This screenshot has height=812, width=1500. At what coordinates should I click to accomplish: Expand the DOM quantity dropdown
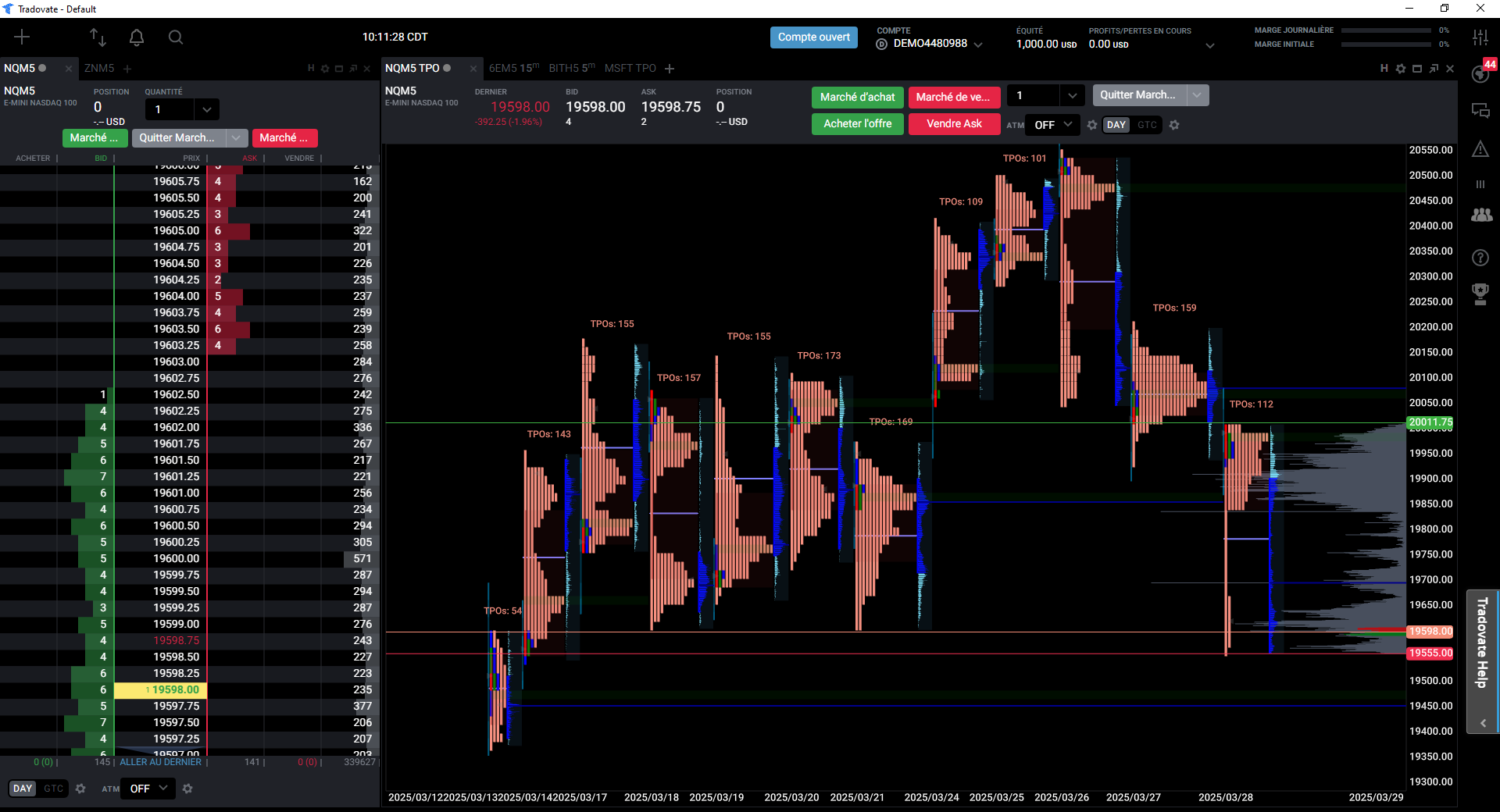pos(207,109)
